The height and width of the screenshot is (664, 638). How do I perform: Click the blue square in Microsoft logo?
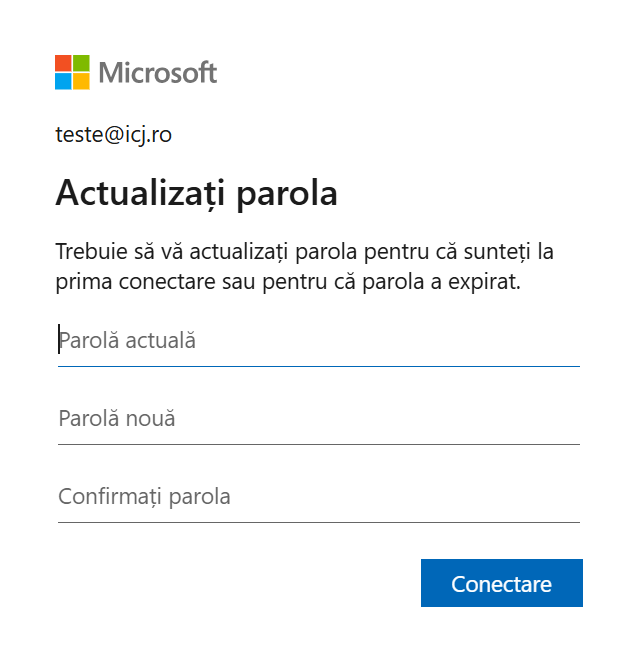pos(63,81)
